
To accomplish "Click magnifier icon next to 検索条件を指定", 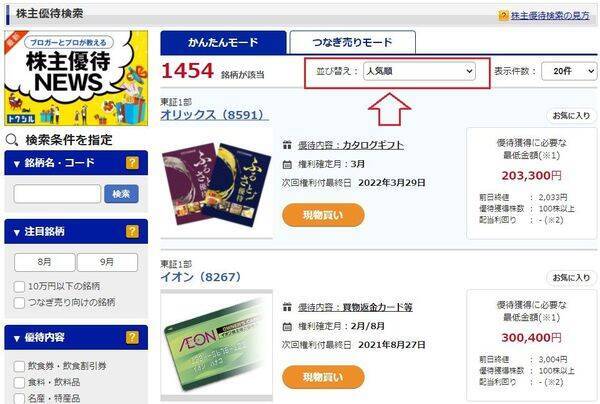I will [12, 140].
